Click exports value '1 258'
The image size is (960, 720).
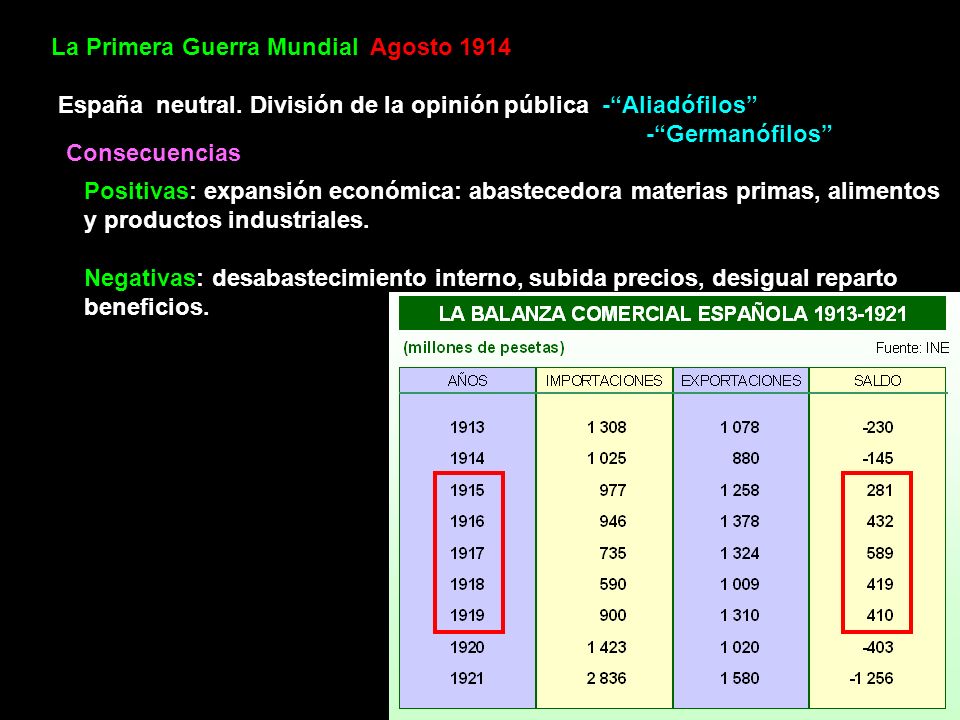pos(740,490)
